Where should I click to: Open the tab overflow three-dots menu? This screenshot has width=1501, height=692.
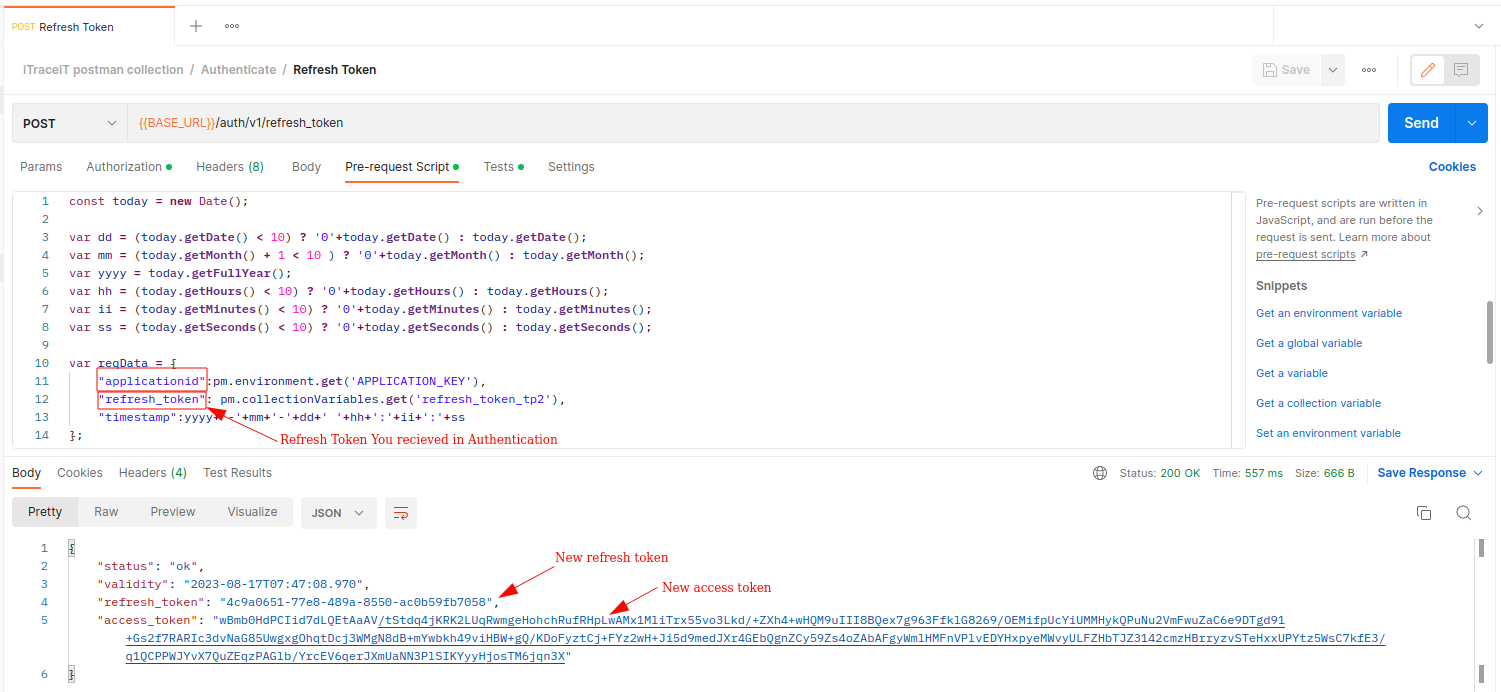coord(232,26)
